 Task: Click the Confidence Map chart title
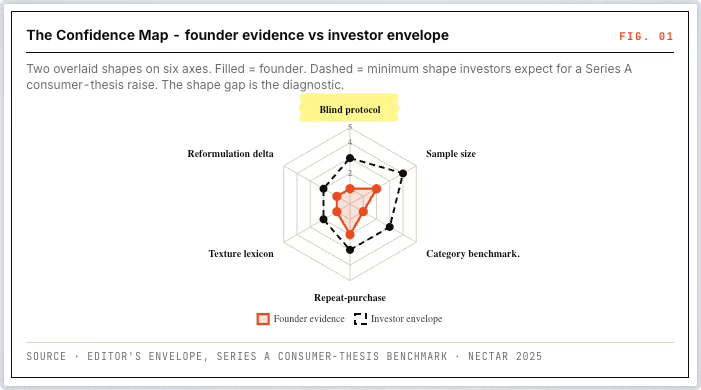pyautogui.click(x=237, y=35)
